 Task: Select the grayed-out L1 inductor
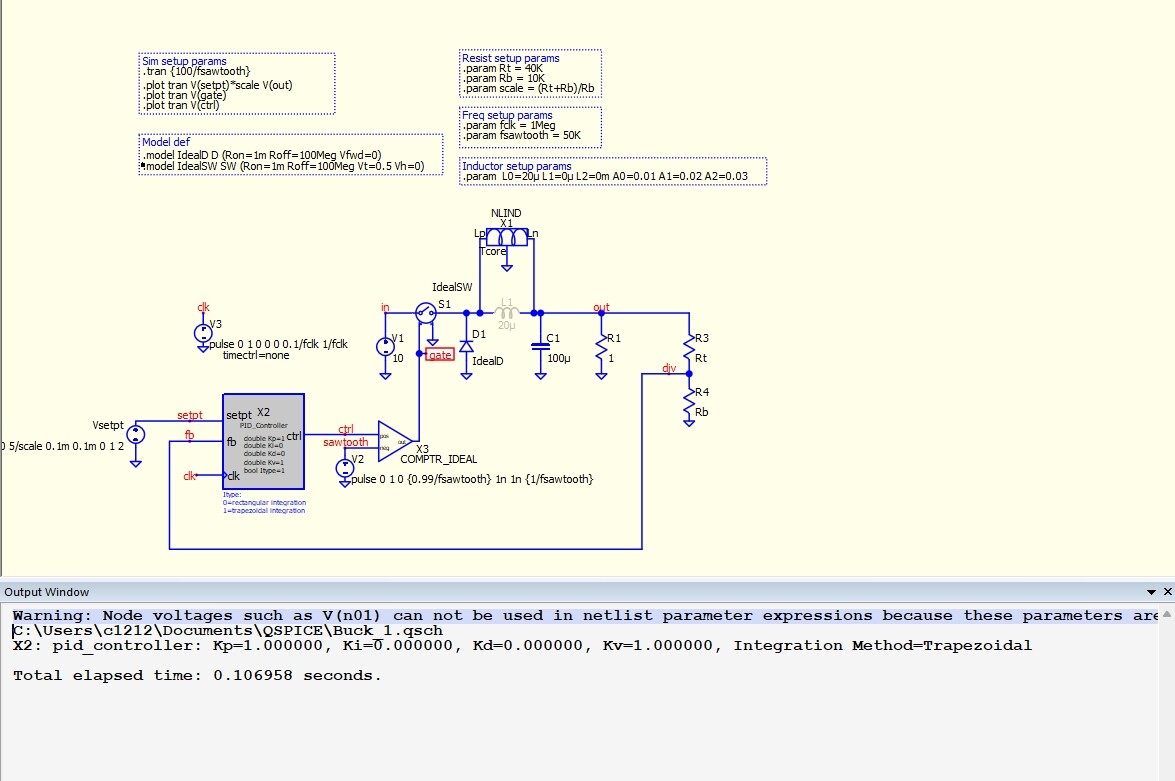507,313
